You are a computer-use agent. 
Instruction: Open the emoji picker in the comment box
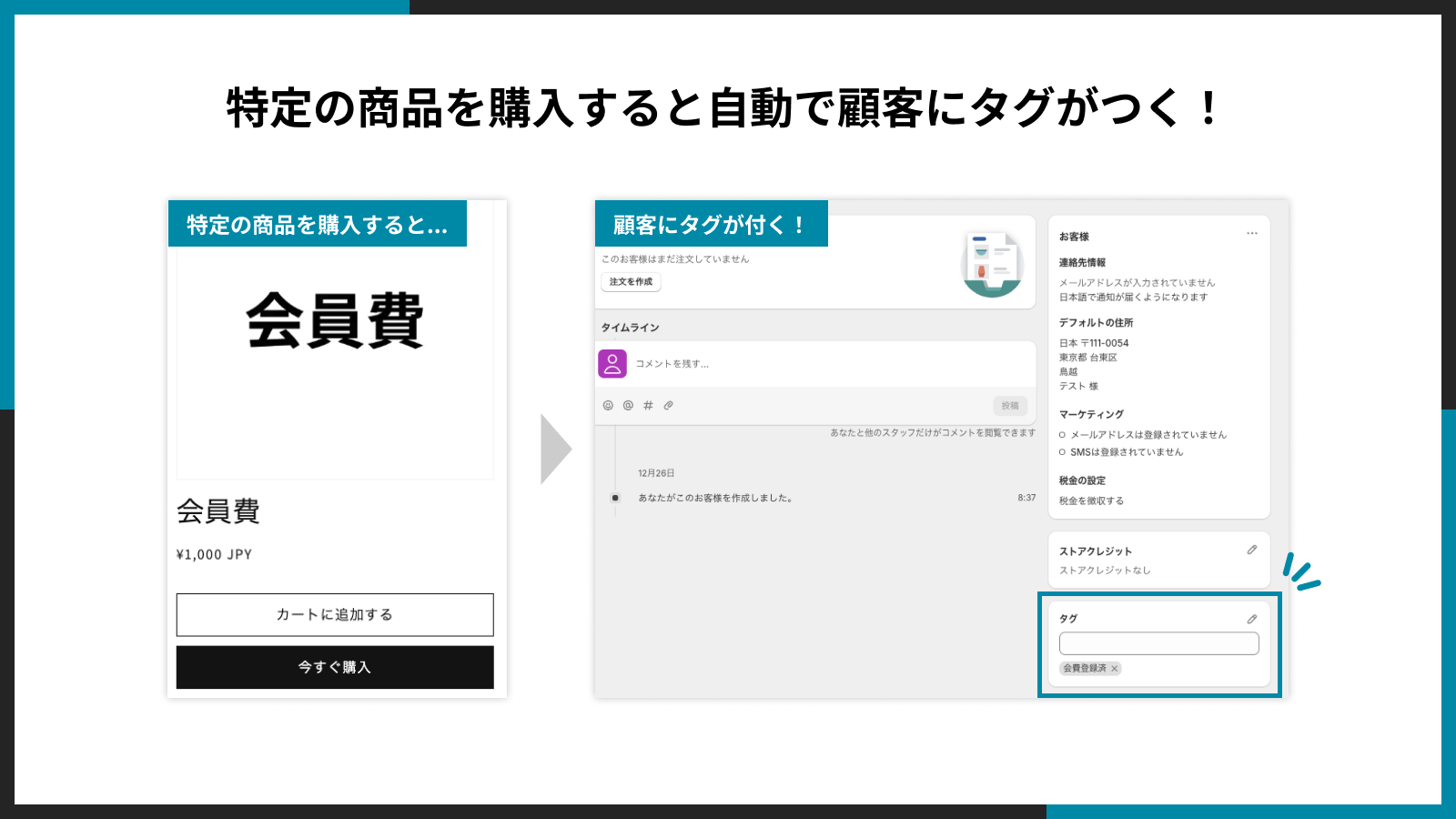(x=608, y=406)
